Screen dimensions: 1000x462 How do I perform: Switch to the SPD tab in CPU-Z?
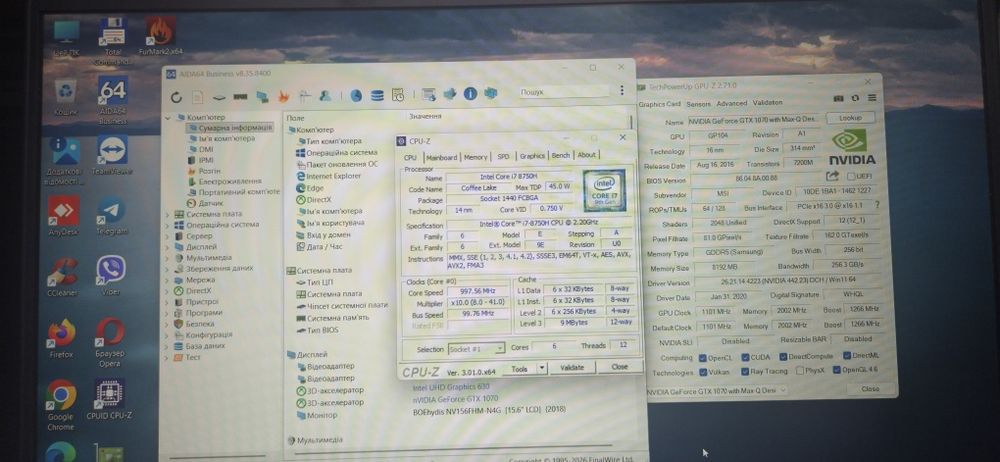pos(503,156)
